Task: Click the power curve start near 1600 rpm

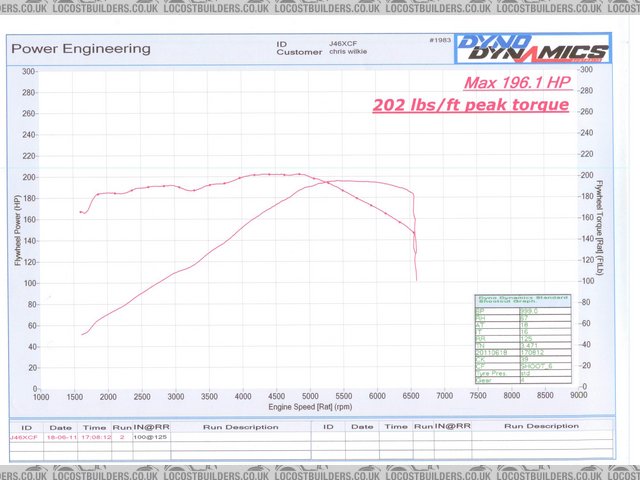Action: coord(82,335)
